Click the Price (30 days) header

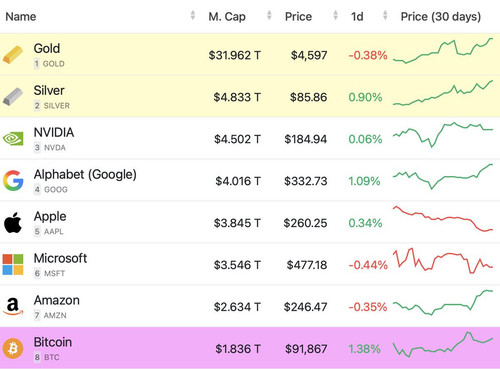click(441, 16)
